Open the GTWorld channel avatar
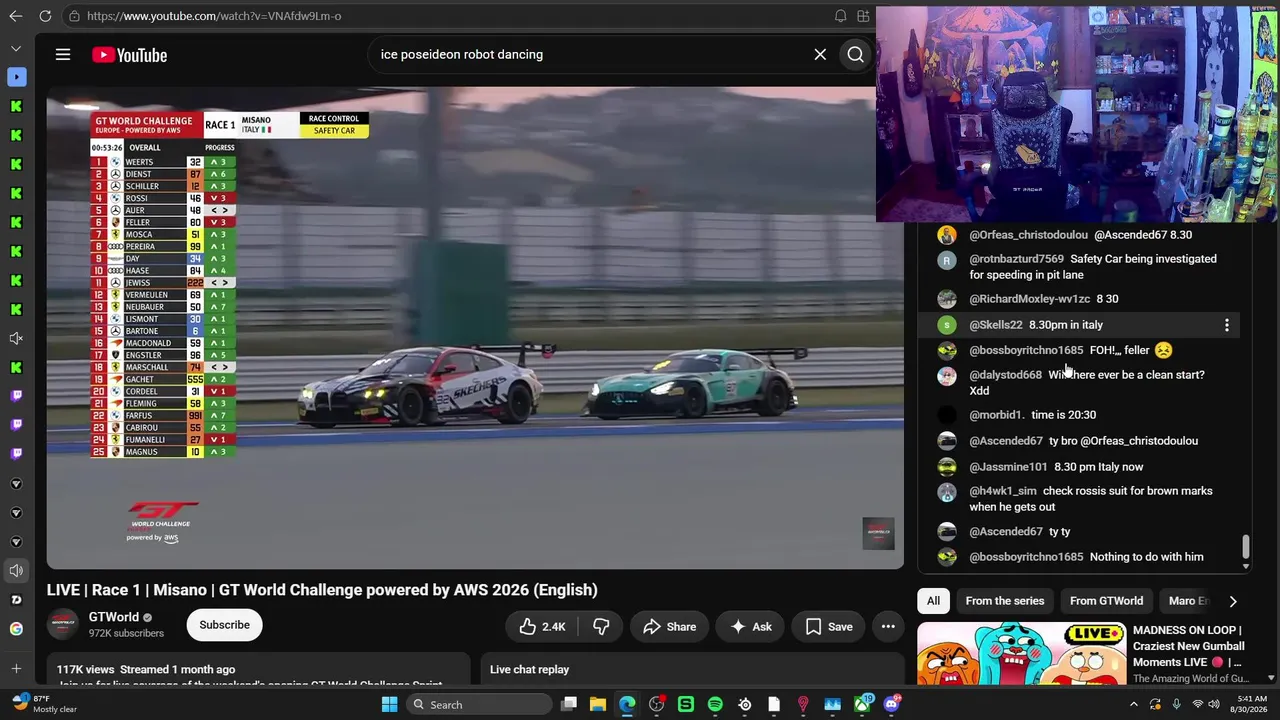 64,625
